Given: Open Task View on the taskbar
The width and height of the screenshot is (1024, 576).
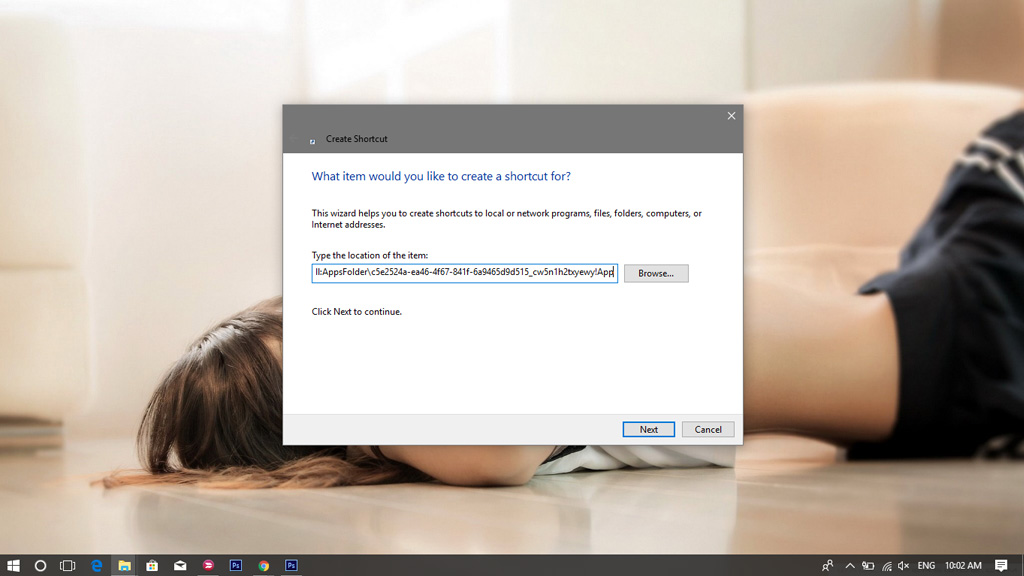Looking at the screenshot, I should click(68, 566).
